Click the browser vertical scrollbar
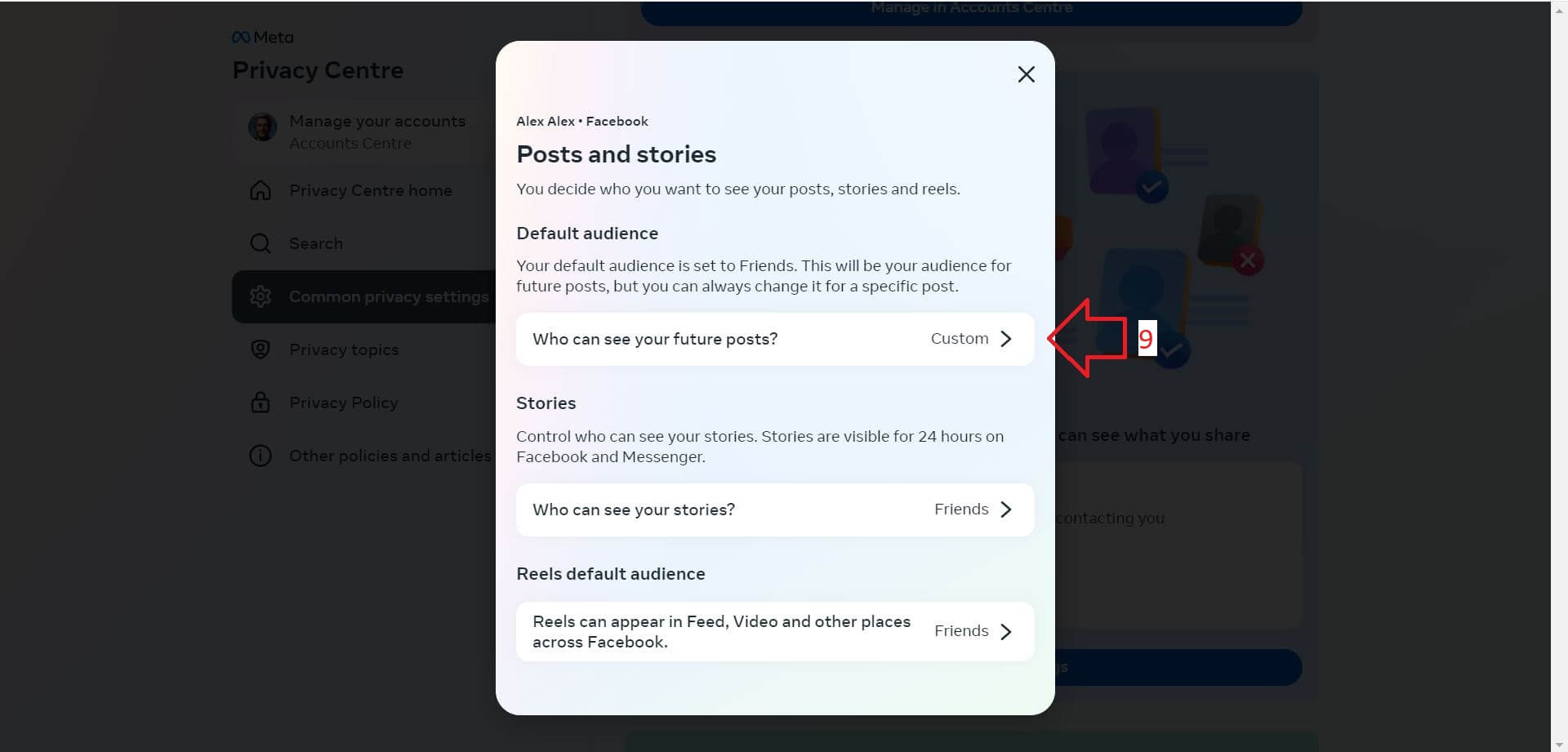The height and width of the screenshot is (752, 1568). point(1559,376)
